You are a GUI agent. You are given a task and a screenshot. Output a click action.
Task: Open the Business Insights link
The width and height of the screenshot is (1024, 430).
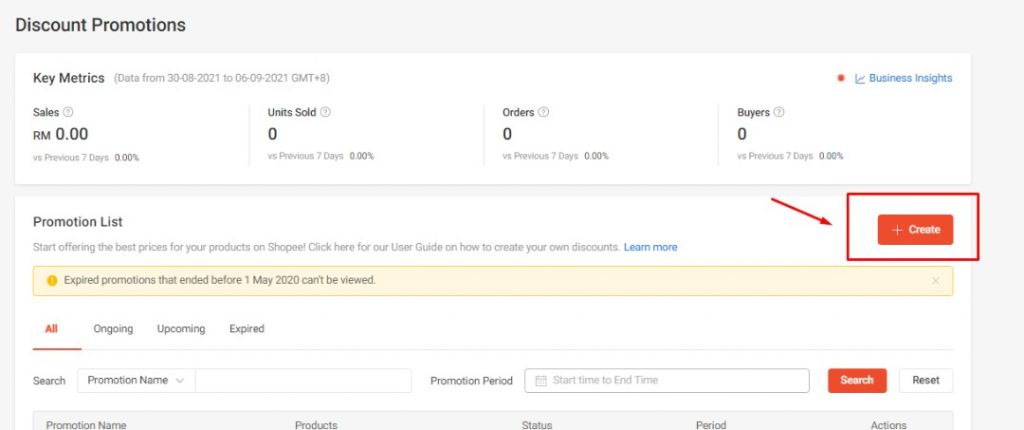point(910,78)
